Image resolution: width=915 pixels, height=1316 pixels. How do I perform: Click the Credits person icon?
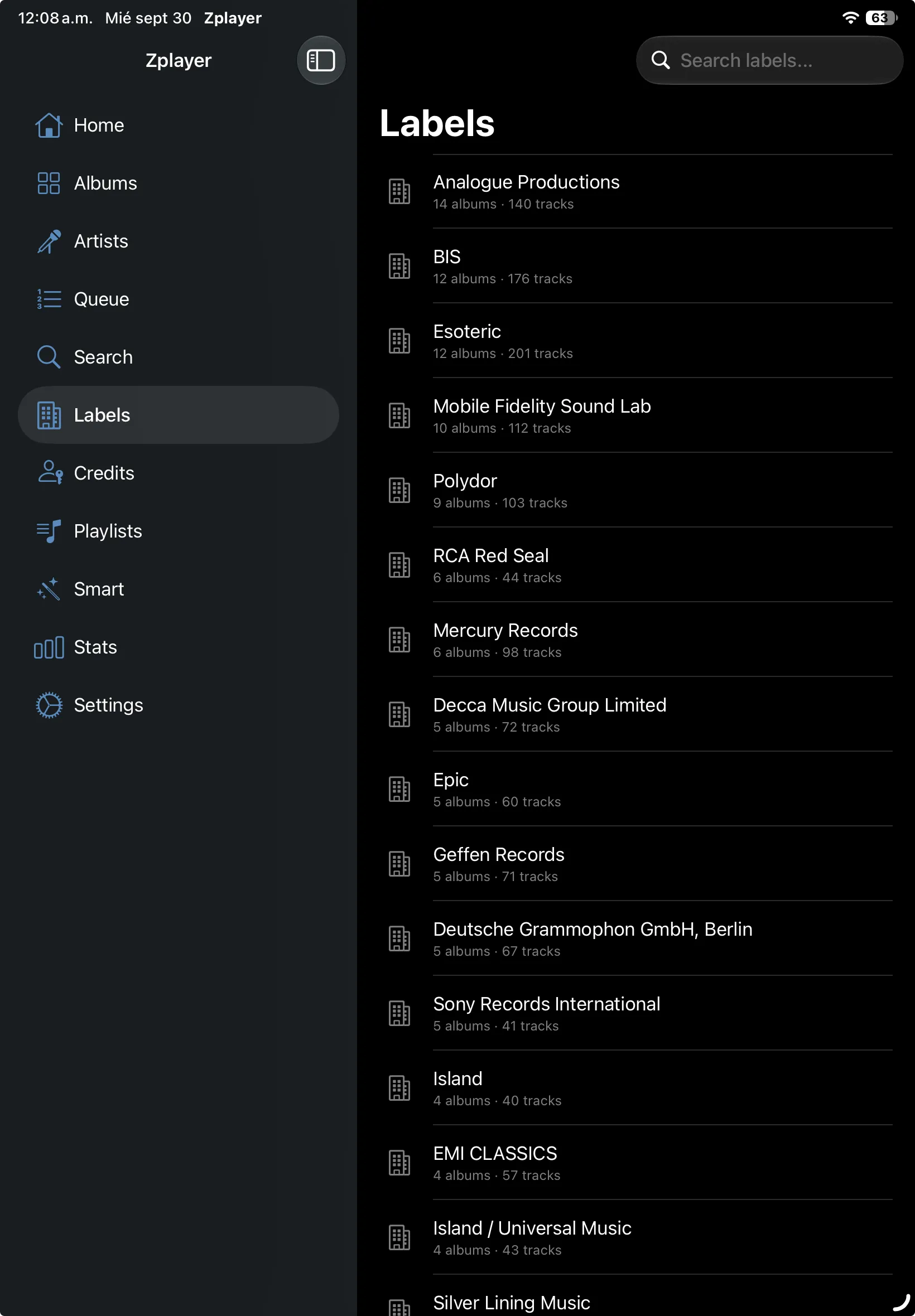[x=50, y=473]
